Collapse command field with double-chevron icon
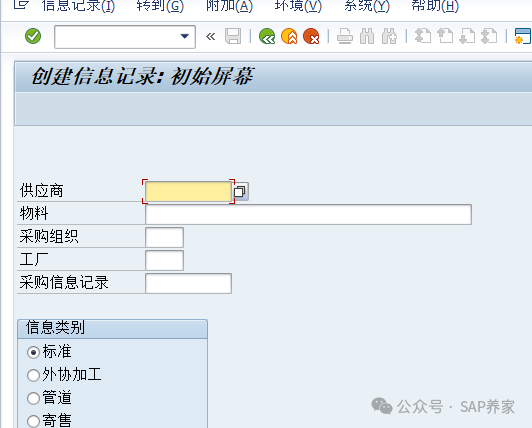Image resolution: width=532 pixels, height=428 pixels. pos(210,36)
